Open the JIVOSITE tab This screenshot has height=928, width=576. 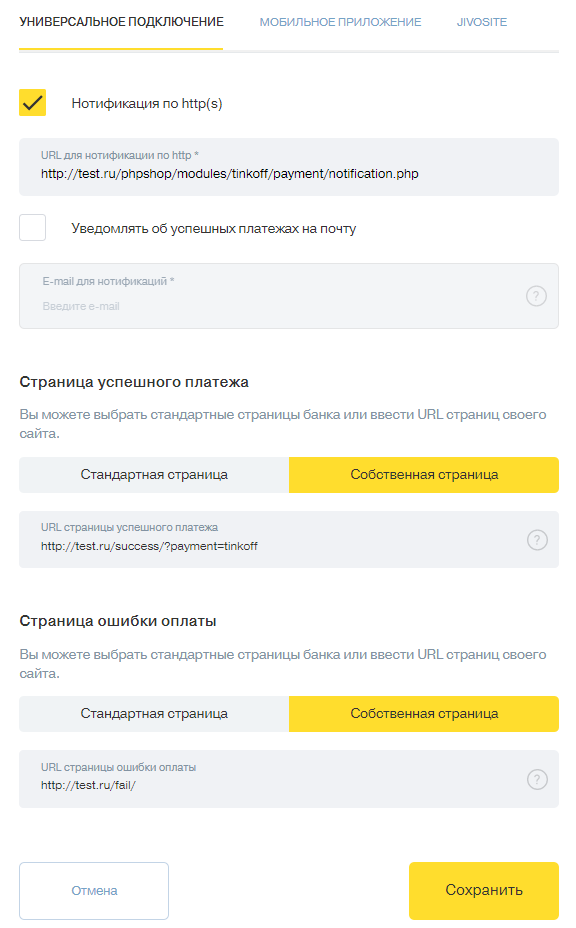(x=482, y=22)
